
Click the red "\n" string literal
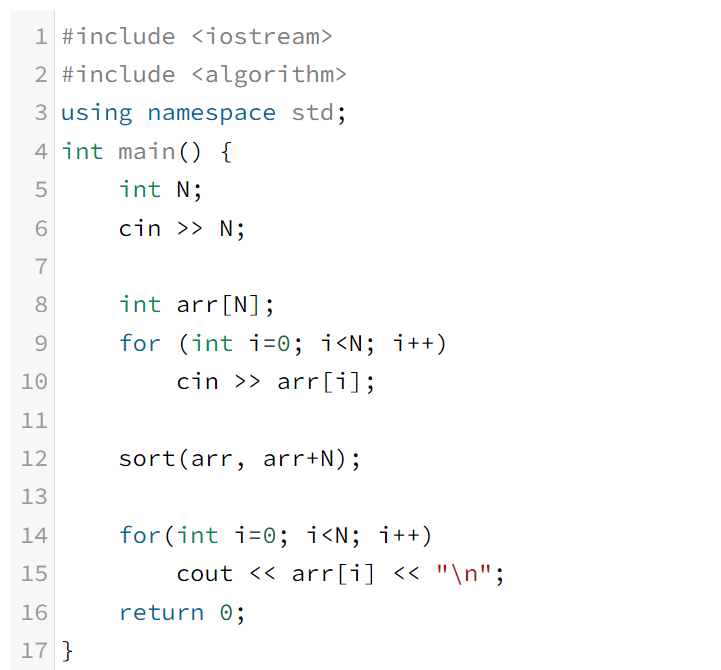(464, 573)
